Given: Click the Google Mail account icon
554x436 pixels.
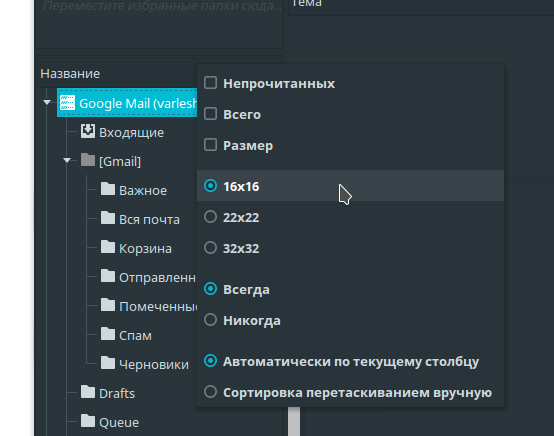Looking at the screenshot, I should pyautogui.click(x=67, y=103).
